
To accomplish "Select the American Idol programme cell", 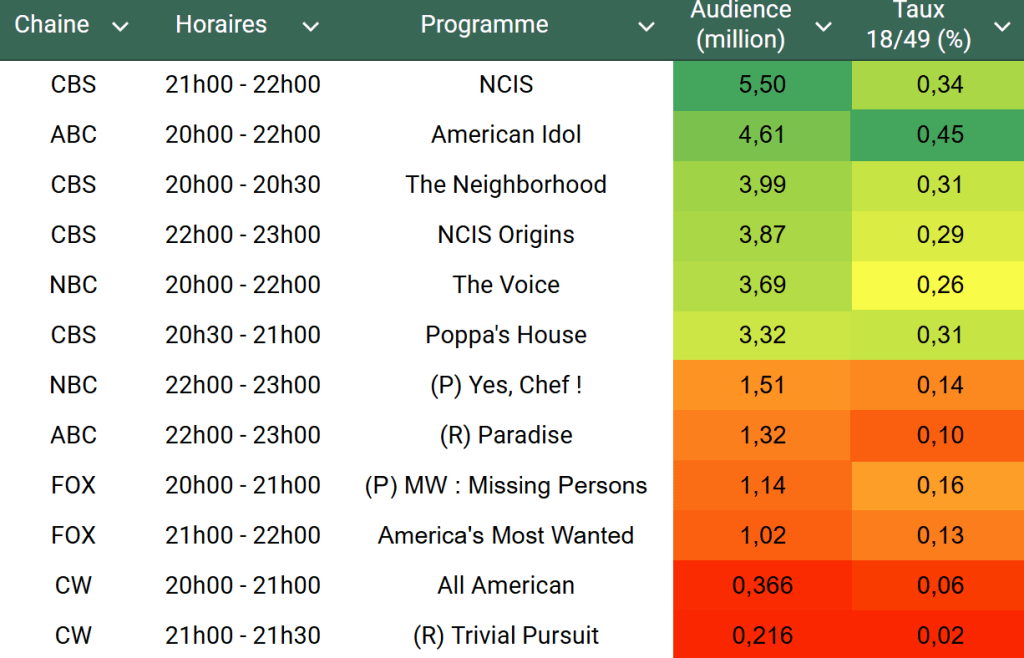I will 506,135.
